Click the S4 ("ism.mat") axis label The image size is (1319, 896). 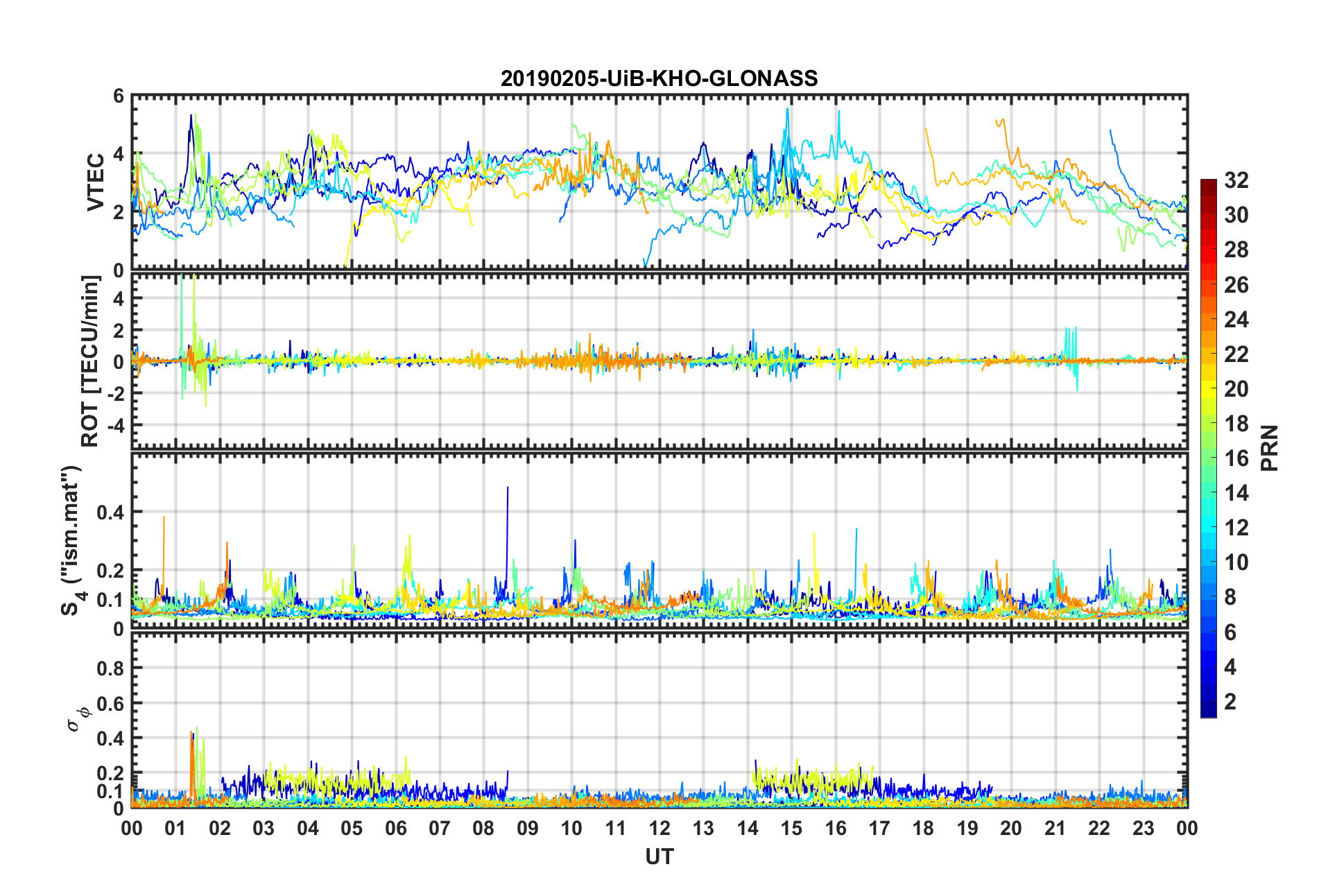point(72,540)
